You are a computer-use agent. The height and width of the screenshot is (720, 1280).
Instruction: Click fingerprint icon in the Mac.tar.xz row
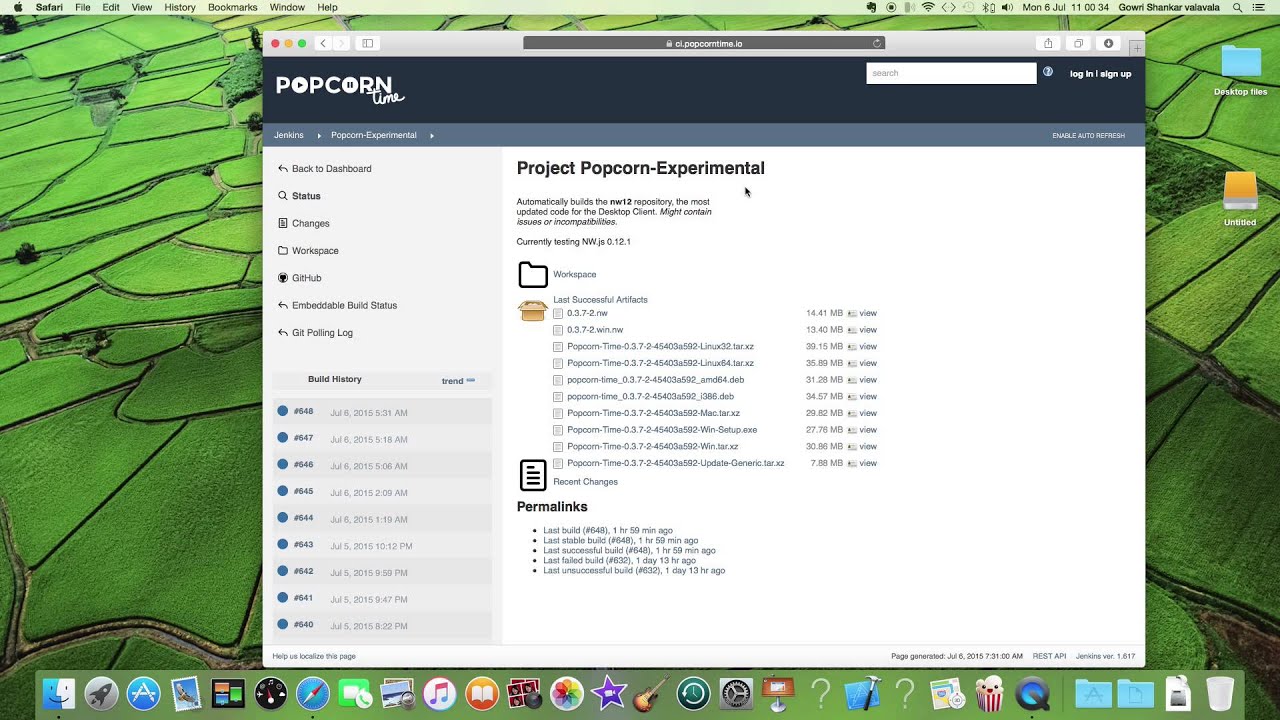point(852,413)
